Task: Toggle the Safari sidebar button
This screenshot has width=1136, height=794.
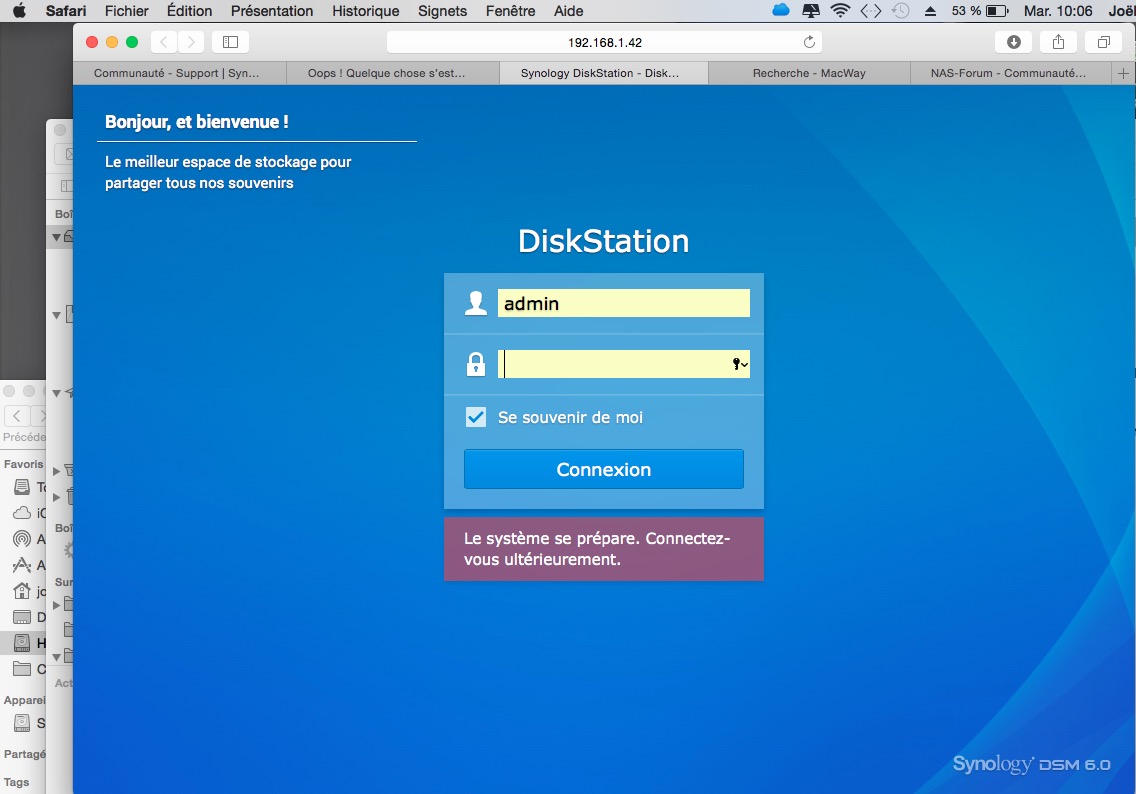Action: [x=230, y=42]
